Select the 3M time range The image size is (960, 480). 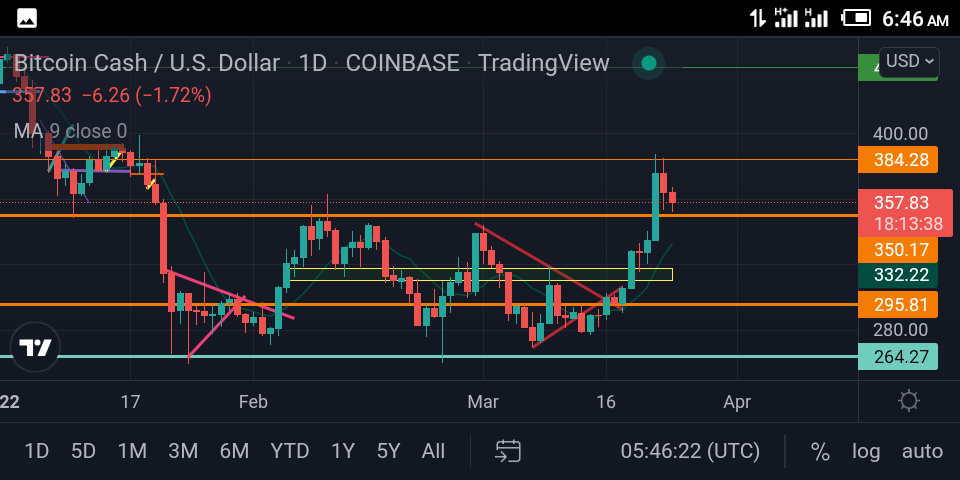point(183,452)
